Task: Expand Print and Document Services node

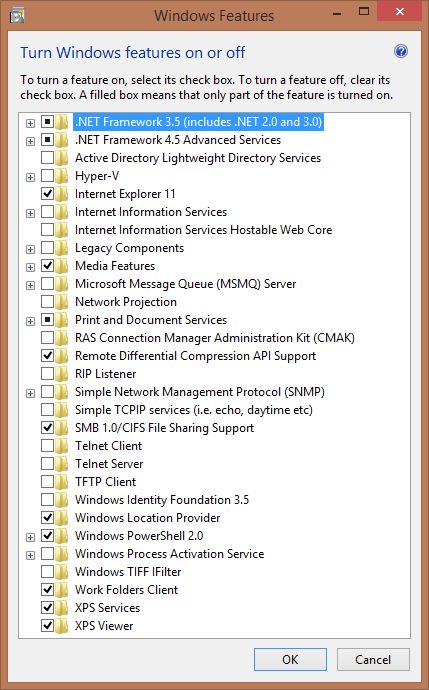Action: pyautogui.click(x=30, y=321)
